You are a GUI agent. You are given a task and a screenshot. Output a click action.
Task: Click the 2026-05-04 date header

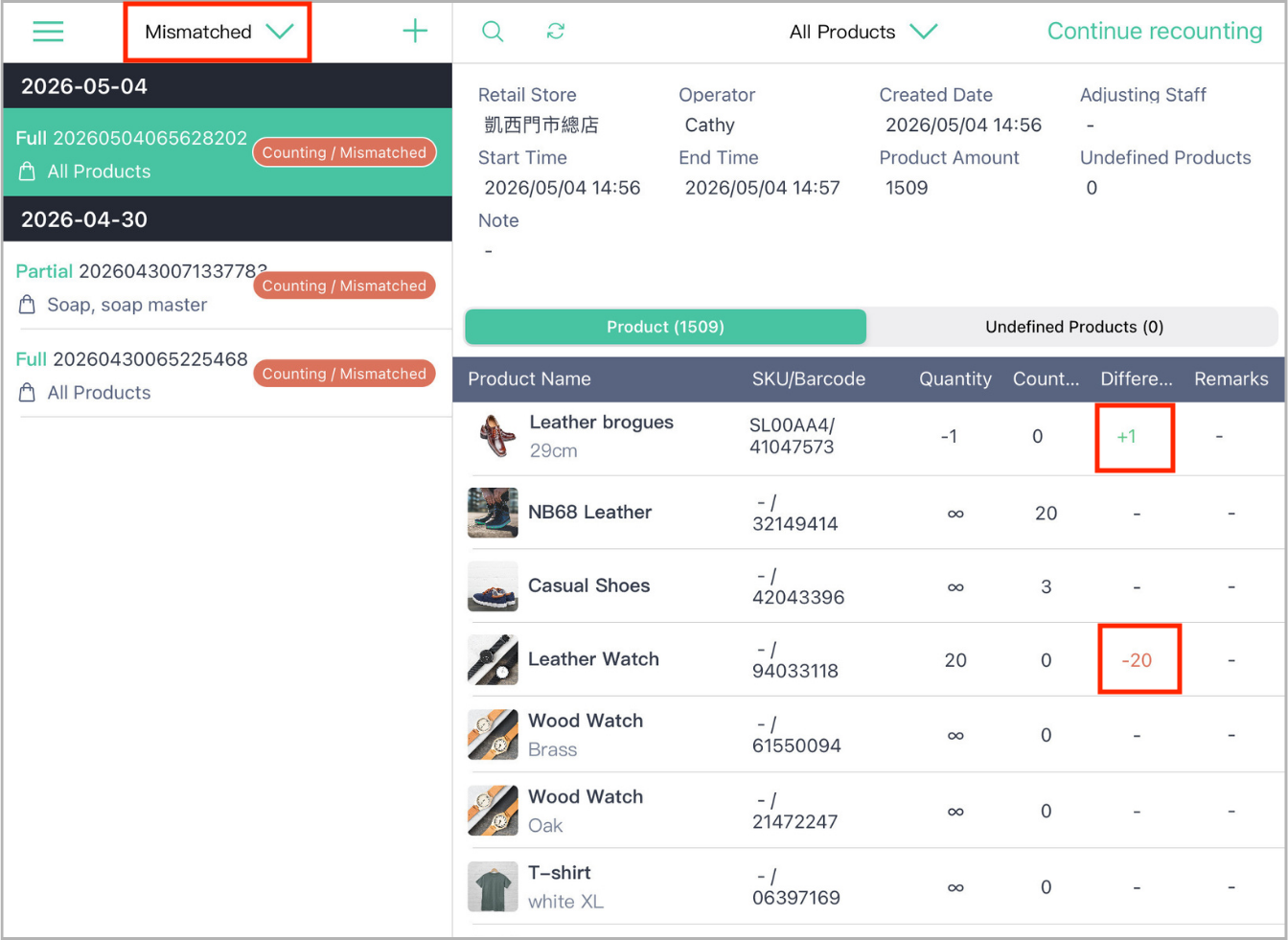pos(227,86)
